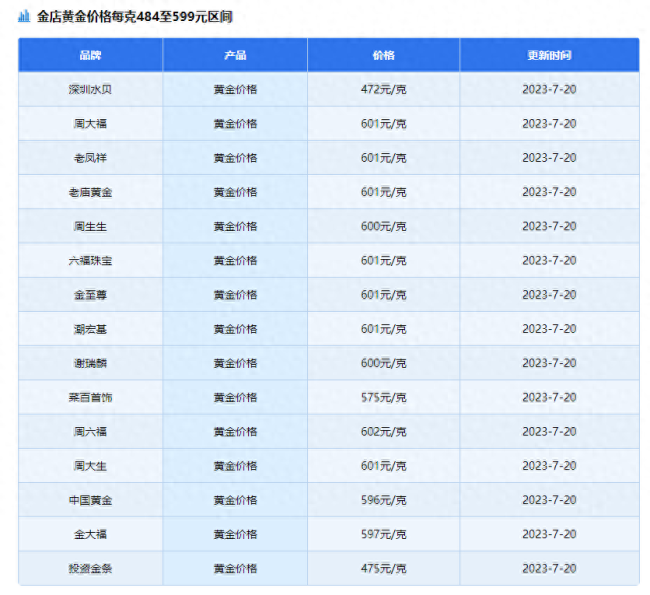
Task: Select the brand cell 金至尊
Action: tap(90, 295)
